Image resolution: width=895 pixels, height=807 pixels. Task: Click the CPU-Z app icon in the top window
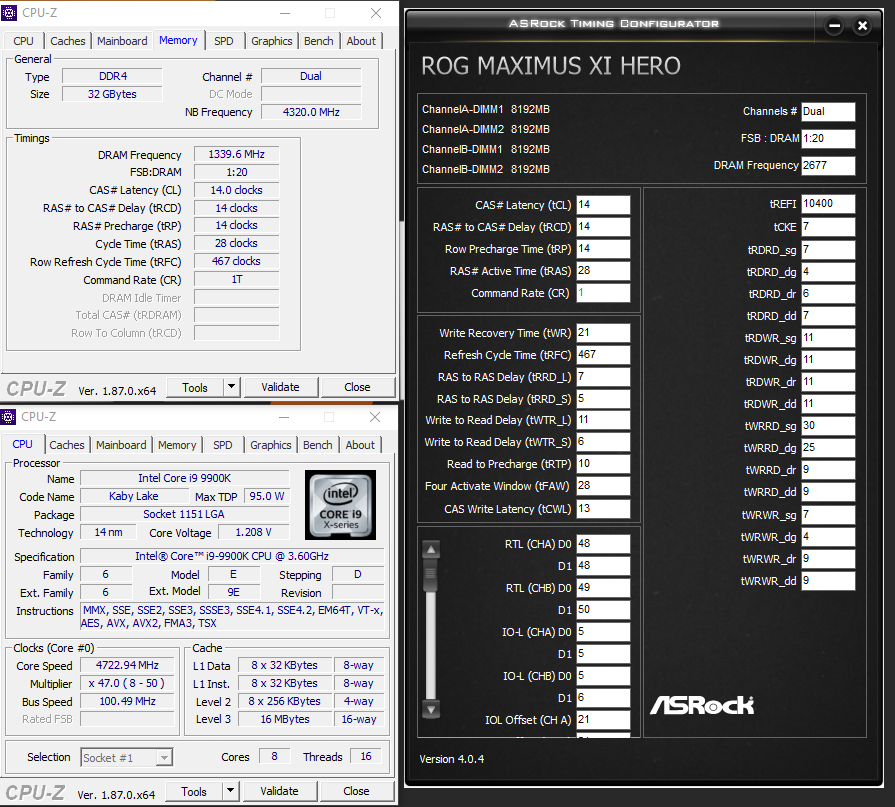(x=9, y=13)
